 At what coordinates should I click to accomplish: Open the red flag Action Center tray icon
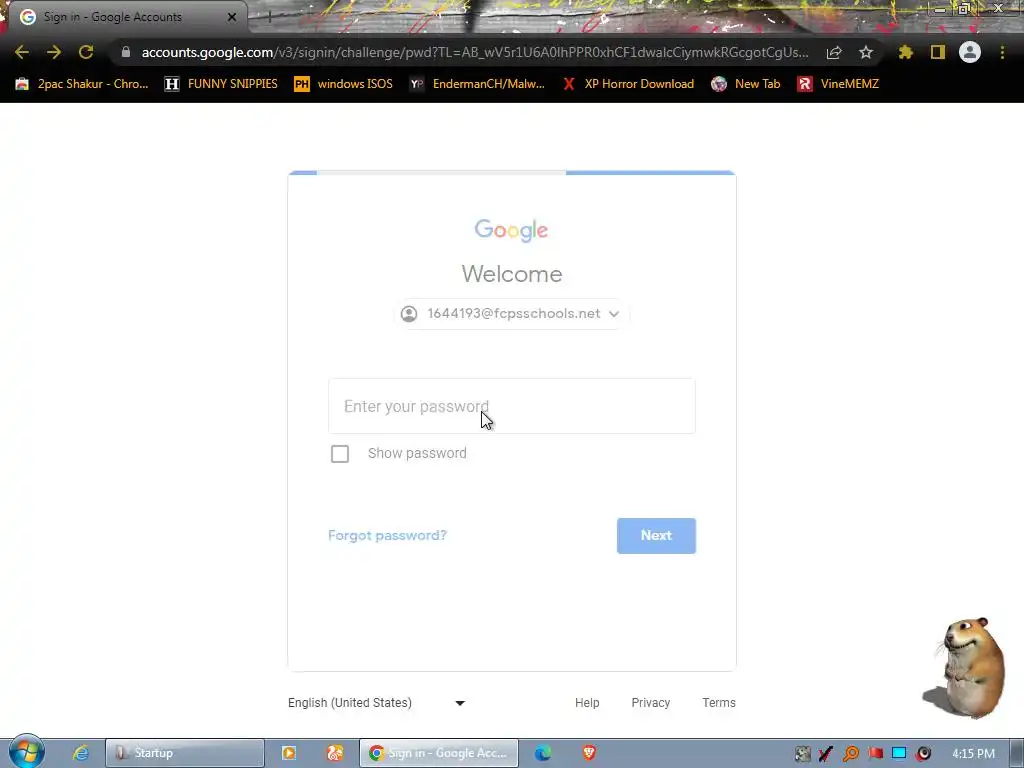point(875,754)
